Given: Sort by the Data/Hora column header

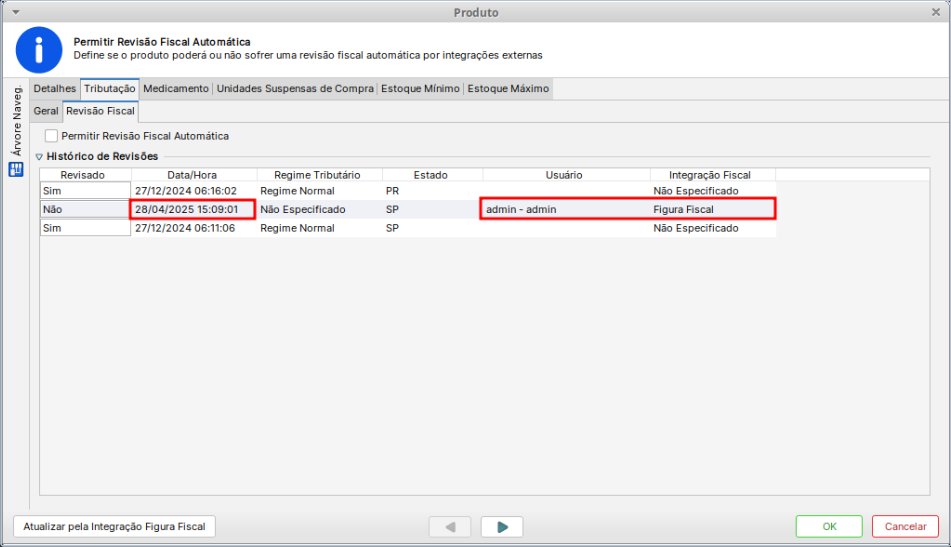Looking at the screenshot, I should tap(191, 175).
